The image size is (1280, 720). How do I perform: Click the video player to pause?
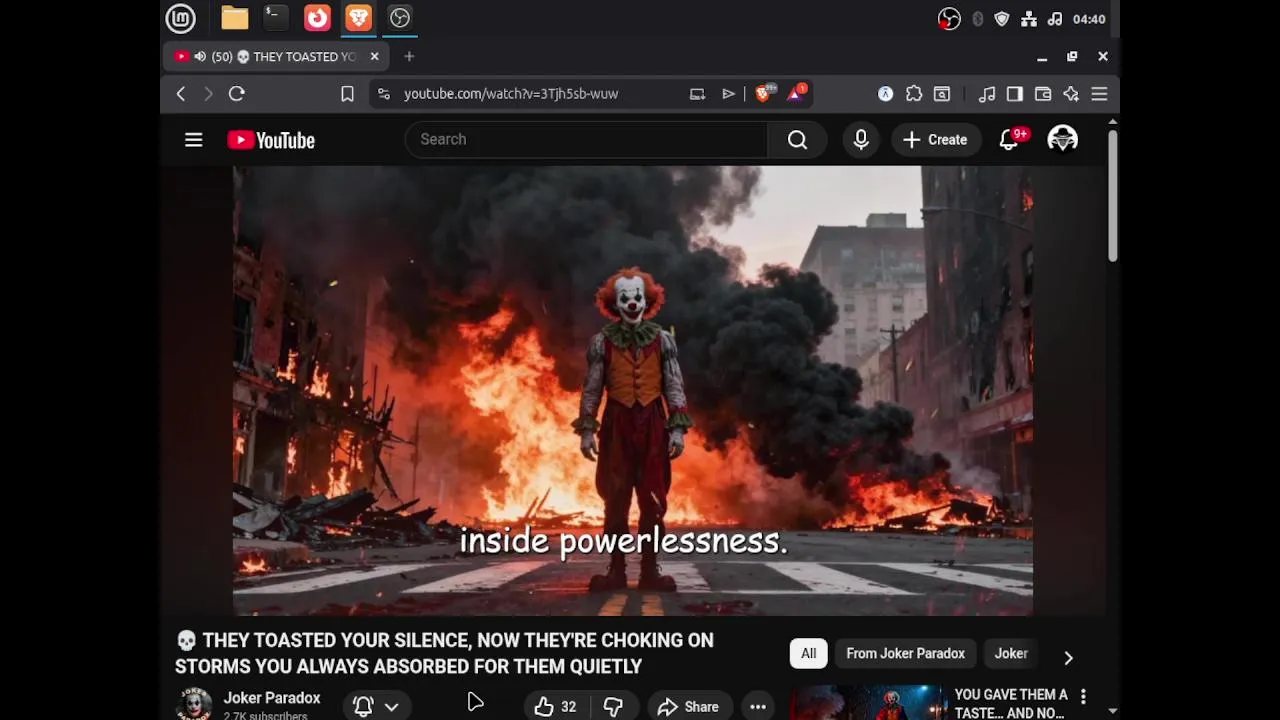click(x=633, y=390)
